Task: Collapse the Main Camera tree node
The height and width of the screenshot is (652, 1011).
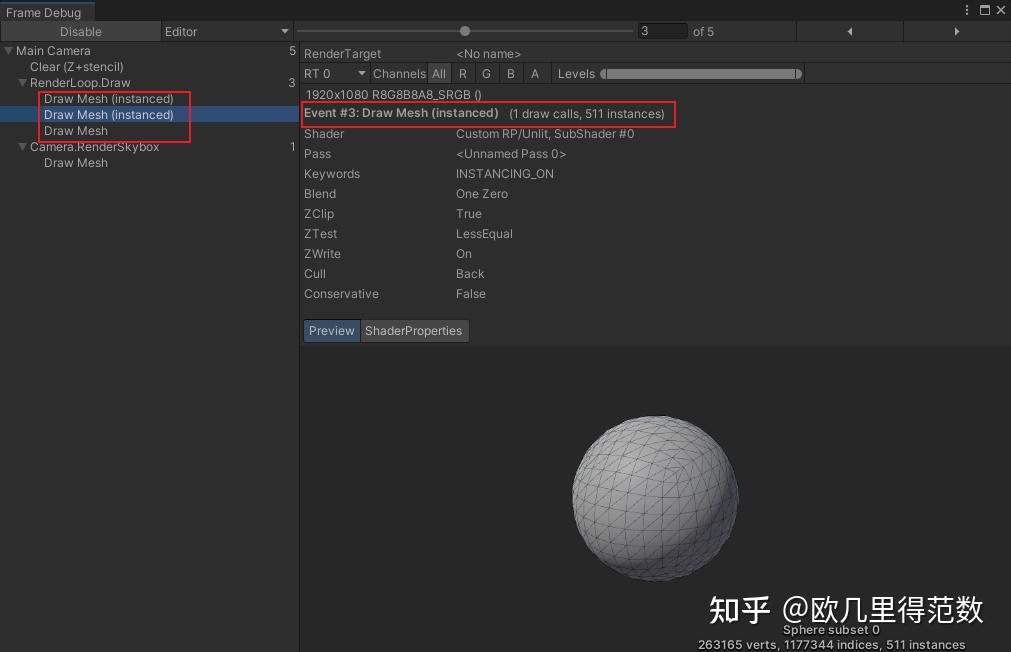Action: point(8,50)
